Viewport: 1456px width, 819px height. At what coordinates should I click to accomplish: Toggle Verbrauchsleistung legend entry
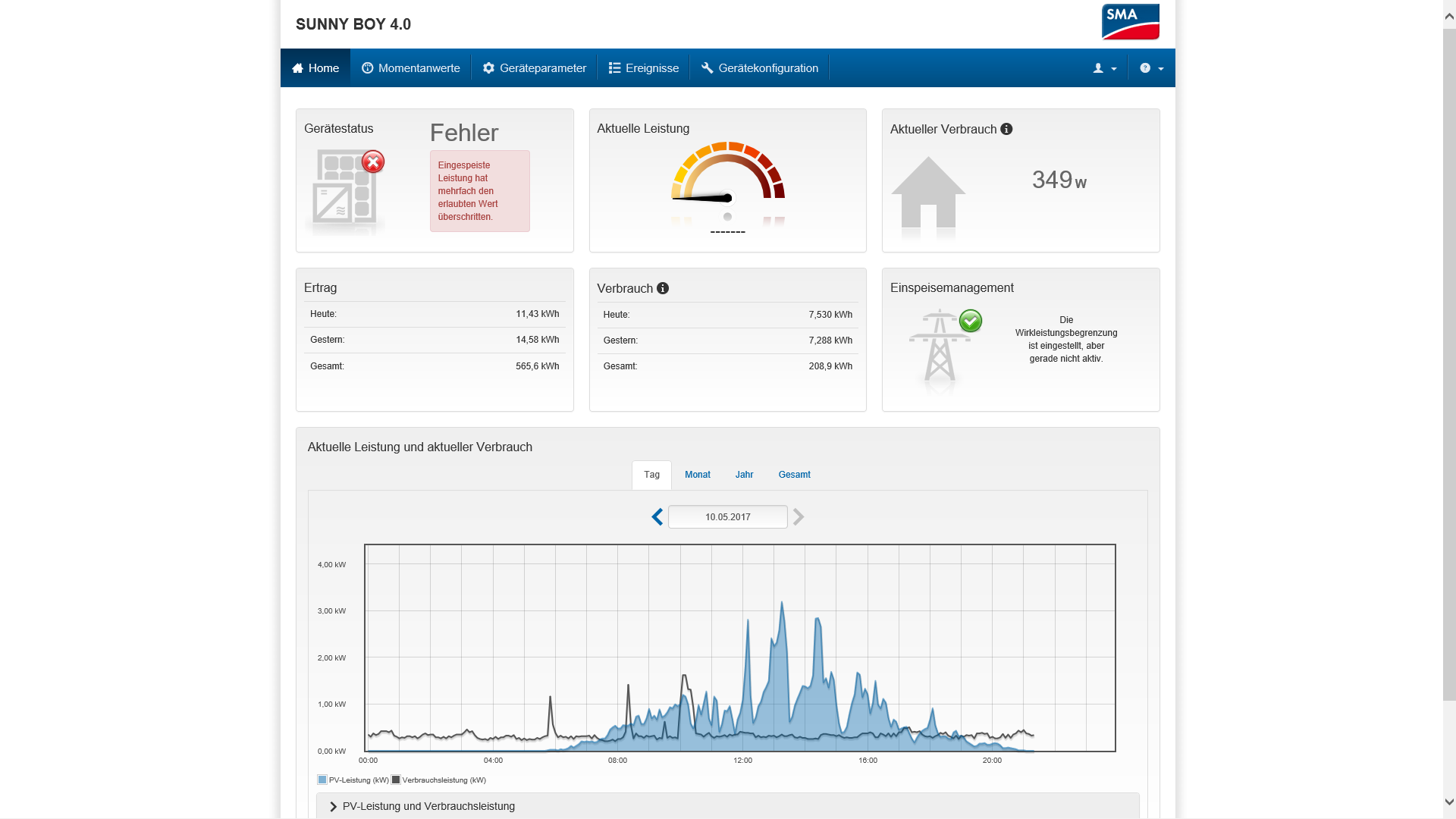[x=439, y=780]
